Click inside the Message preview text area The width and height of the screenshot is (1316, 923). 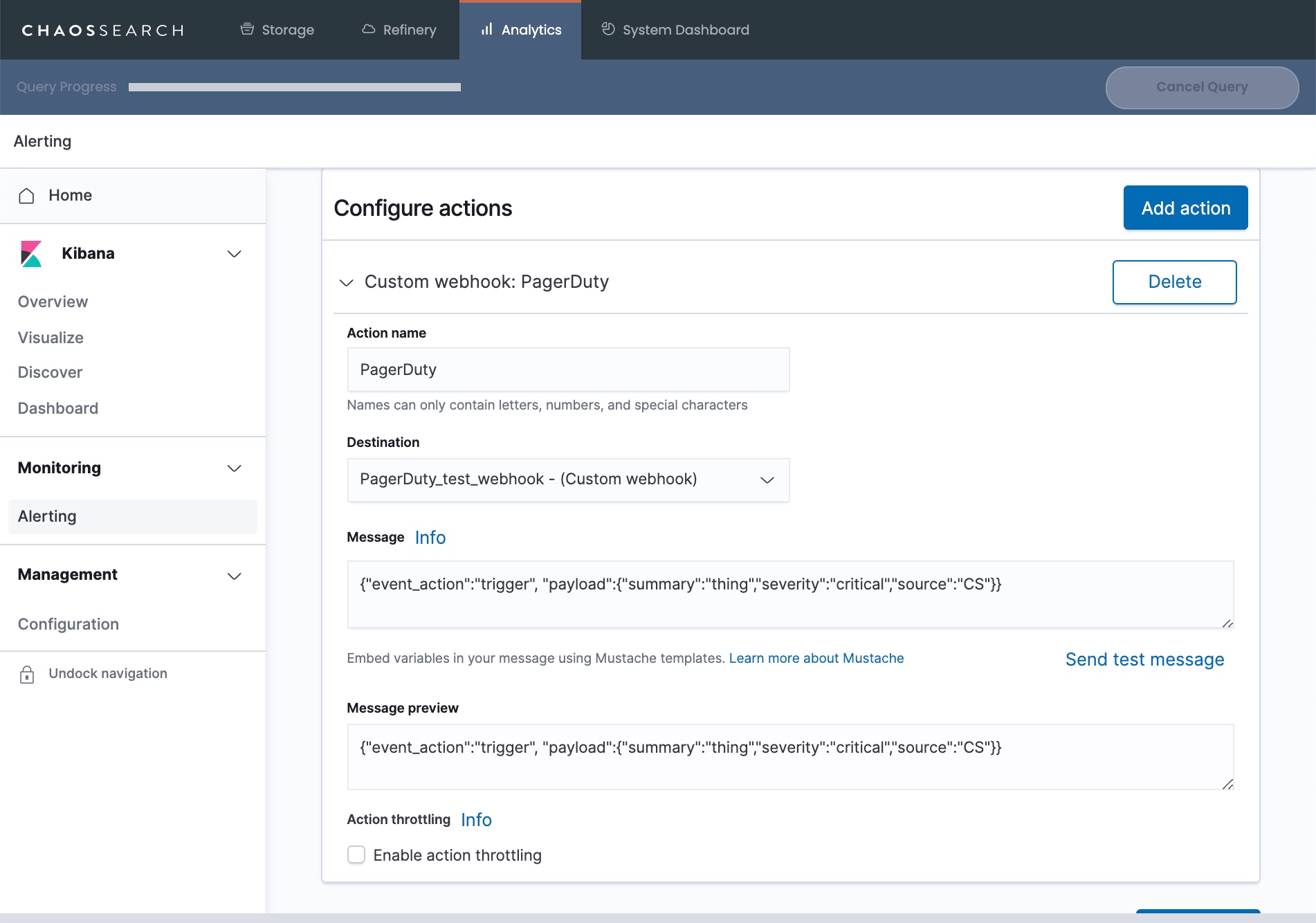790,757
